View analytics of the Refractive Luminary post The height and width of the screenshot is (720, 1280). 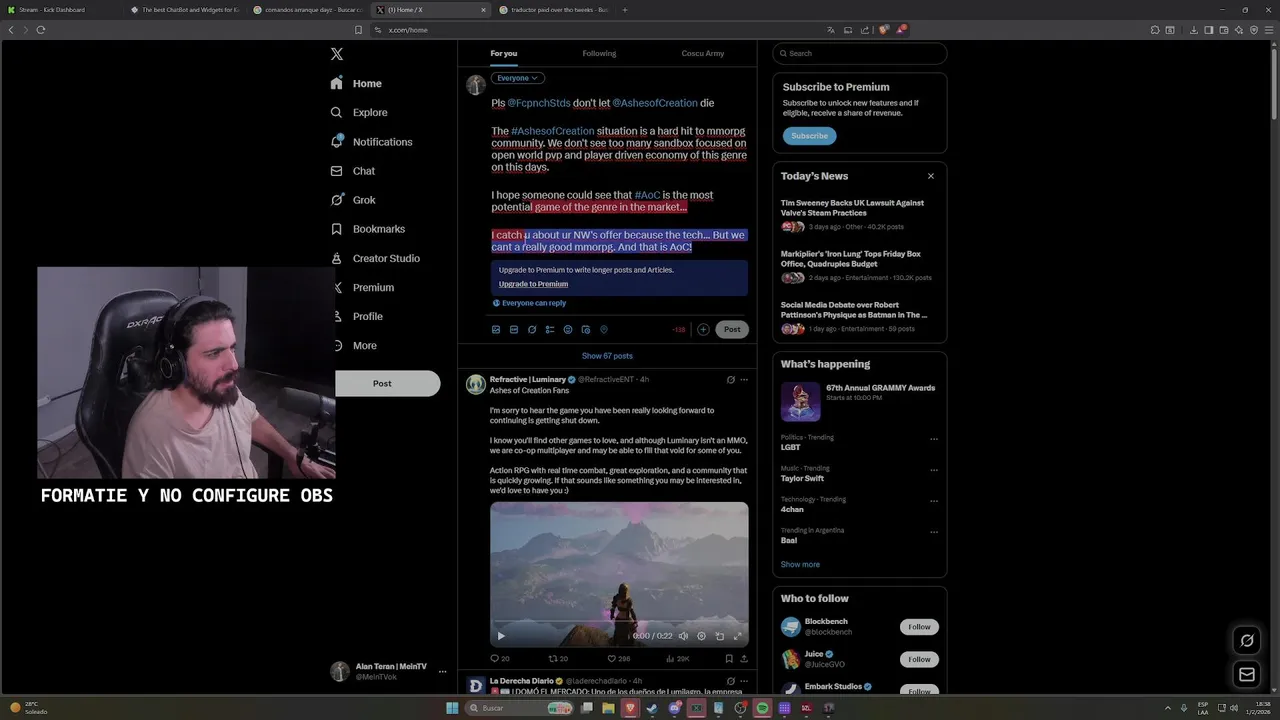(677, 659)
